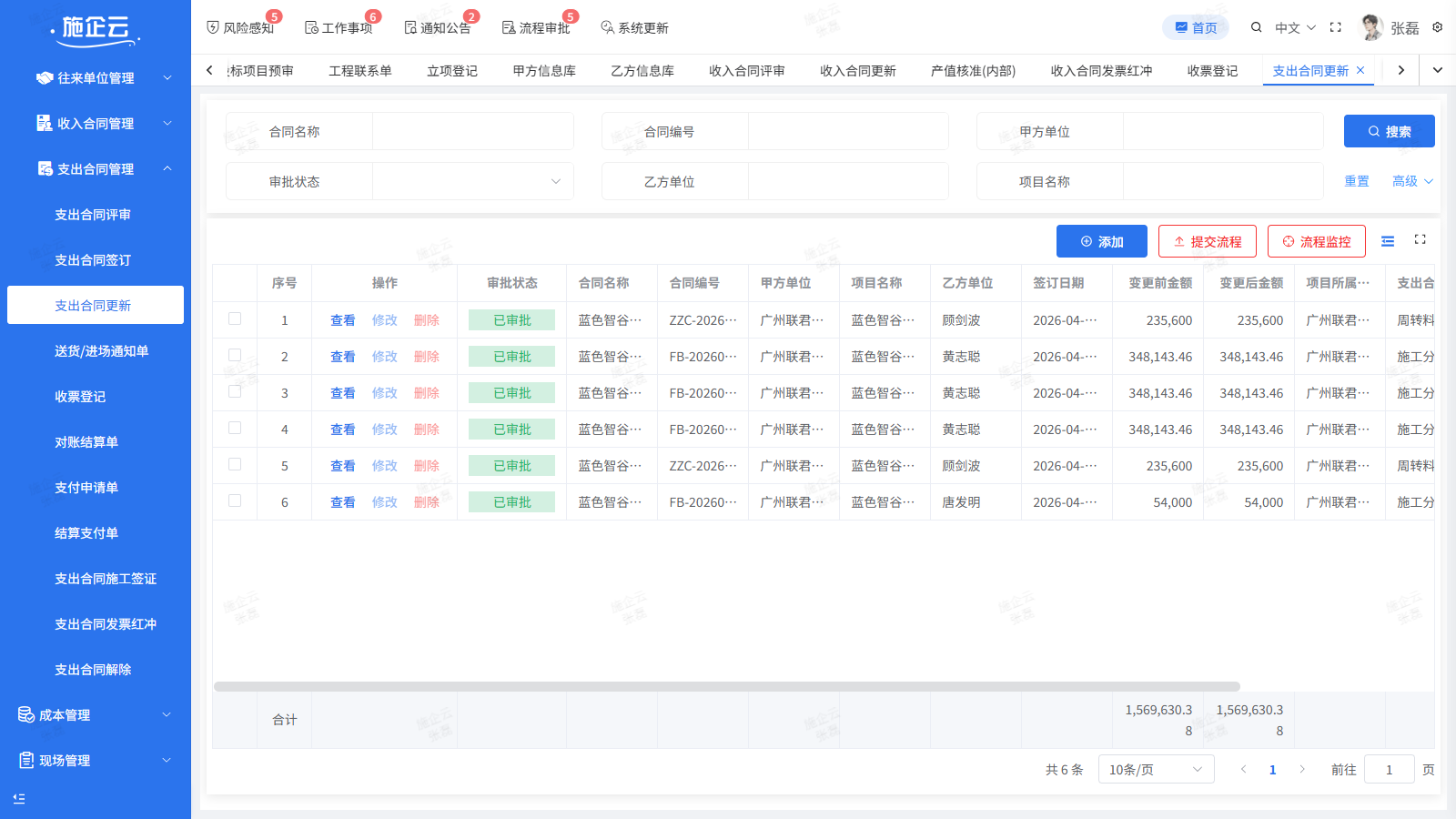Expand 往来单位管理 sidebar menu
Image resolution: width=1456 pixels, height=819 pixels.
167,78
